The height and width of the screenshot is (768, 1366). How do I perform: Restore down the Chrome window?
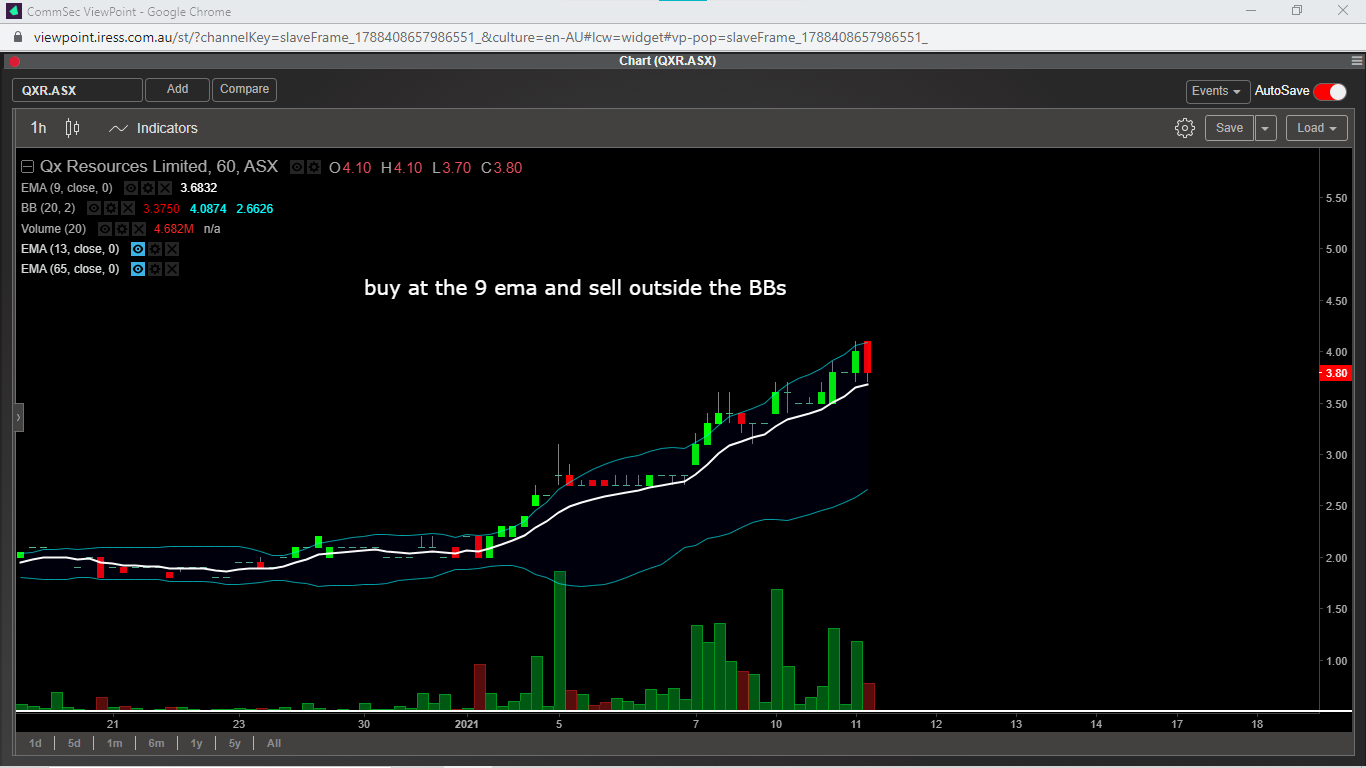1297,11
